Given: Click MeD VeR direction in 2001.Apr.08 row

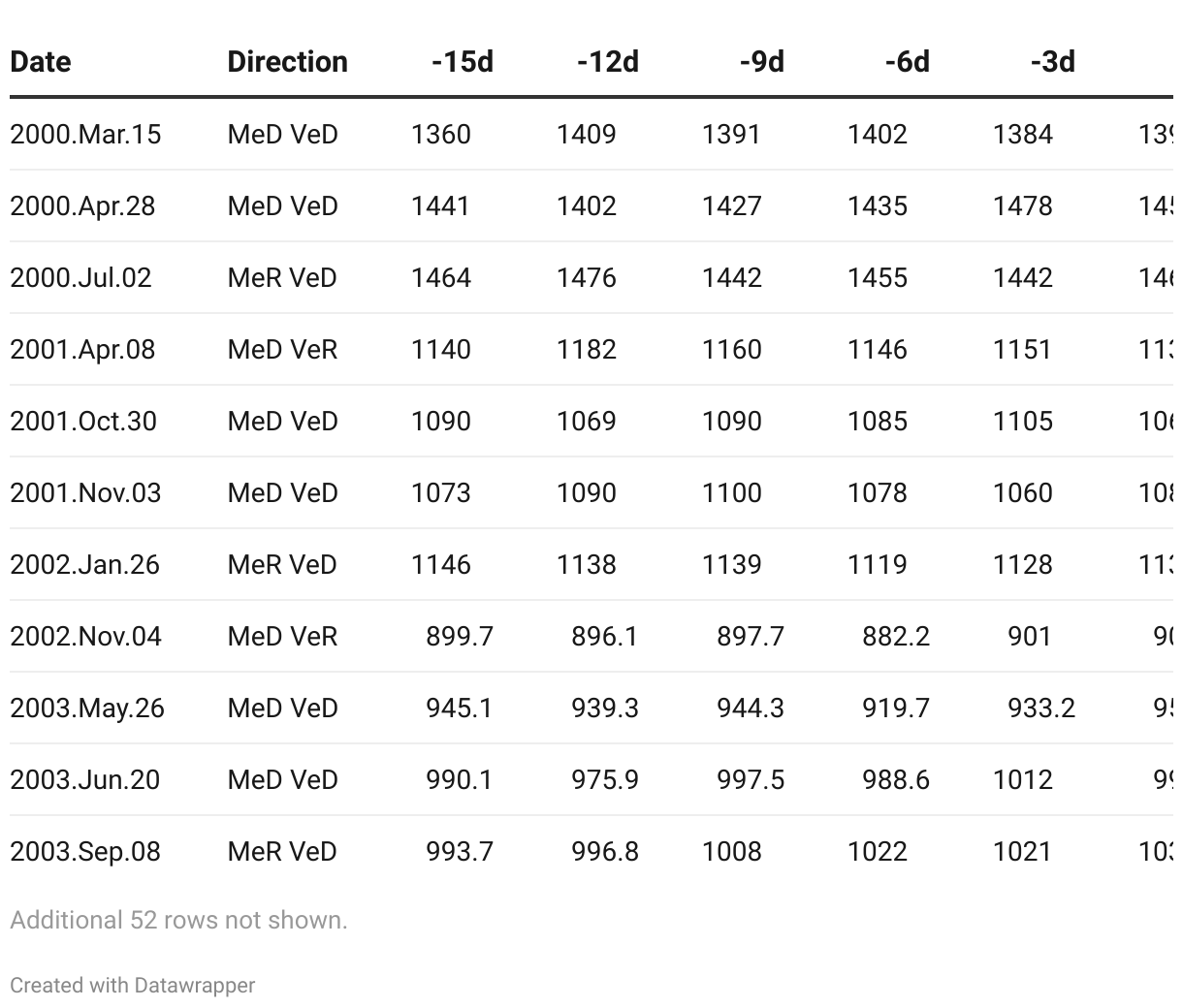Looking at the screenshot, I should click(x=283, y=349).
